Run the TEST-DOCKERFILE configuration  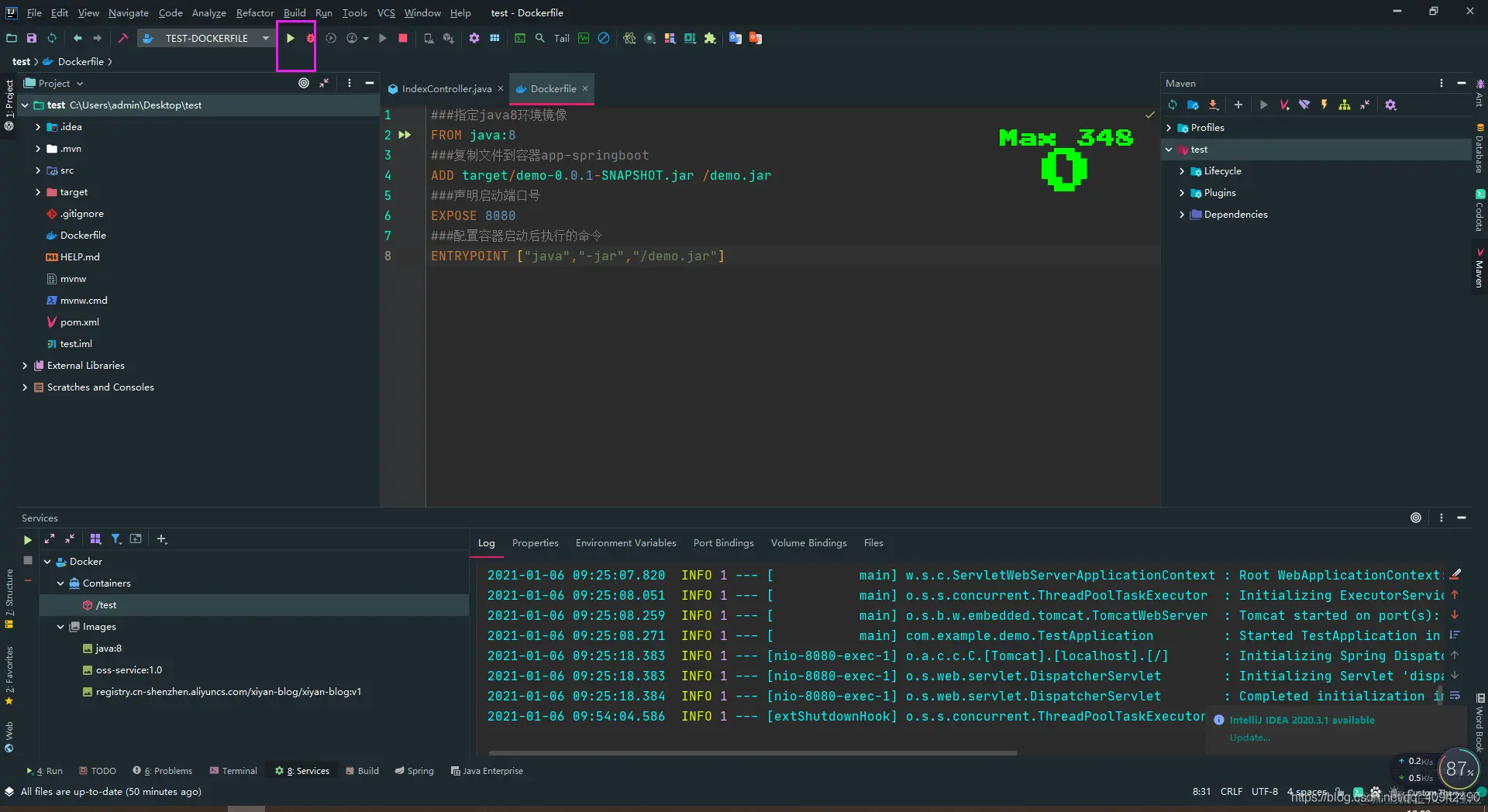pyautogui.click(x=290, y=38)
